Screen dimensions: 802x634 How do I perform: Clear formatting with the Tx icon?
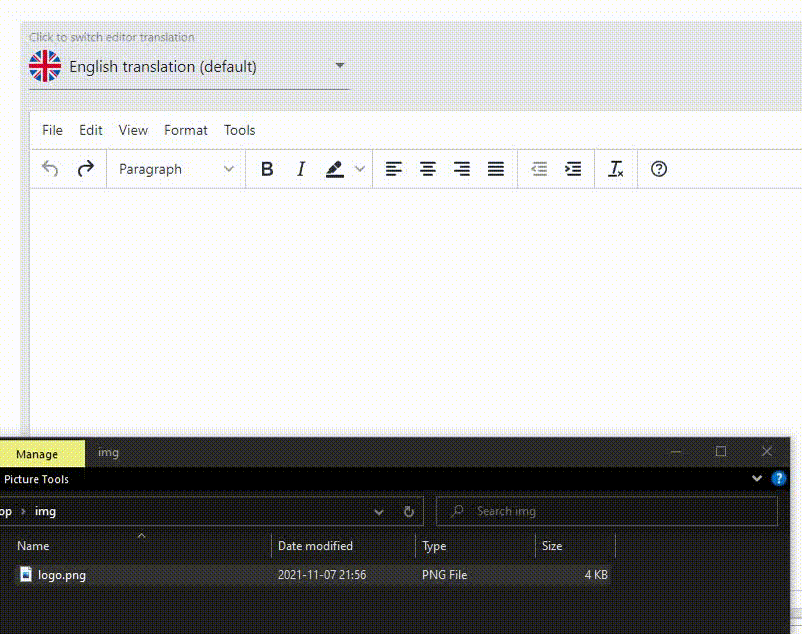(615, 168)
